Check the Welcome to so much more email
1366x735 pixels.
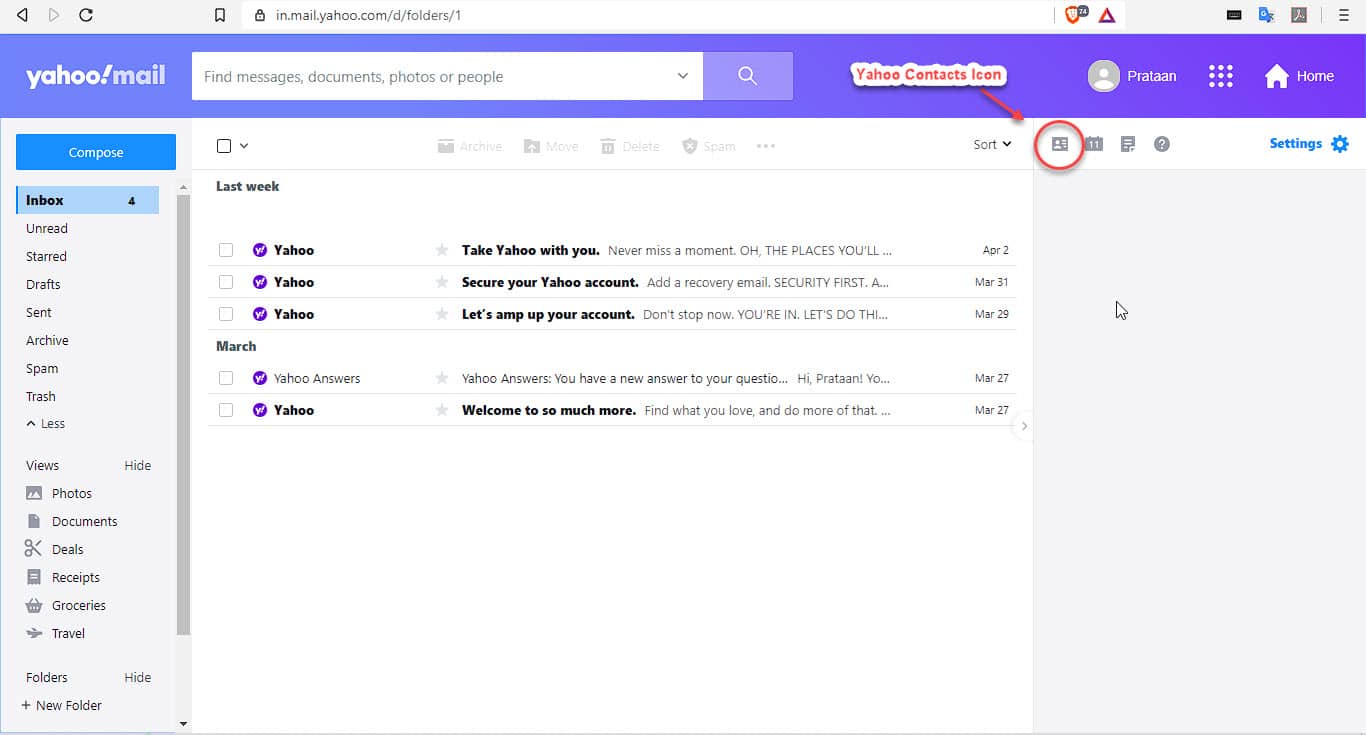click(x=226, y=410)
